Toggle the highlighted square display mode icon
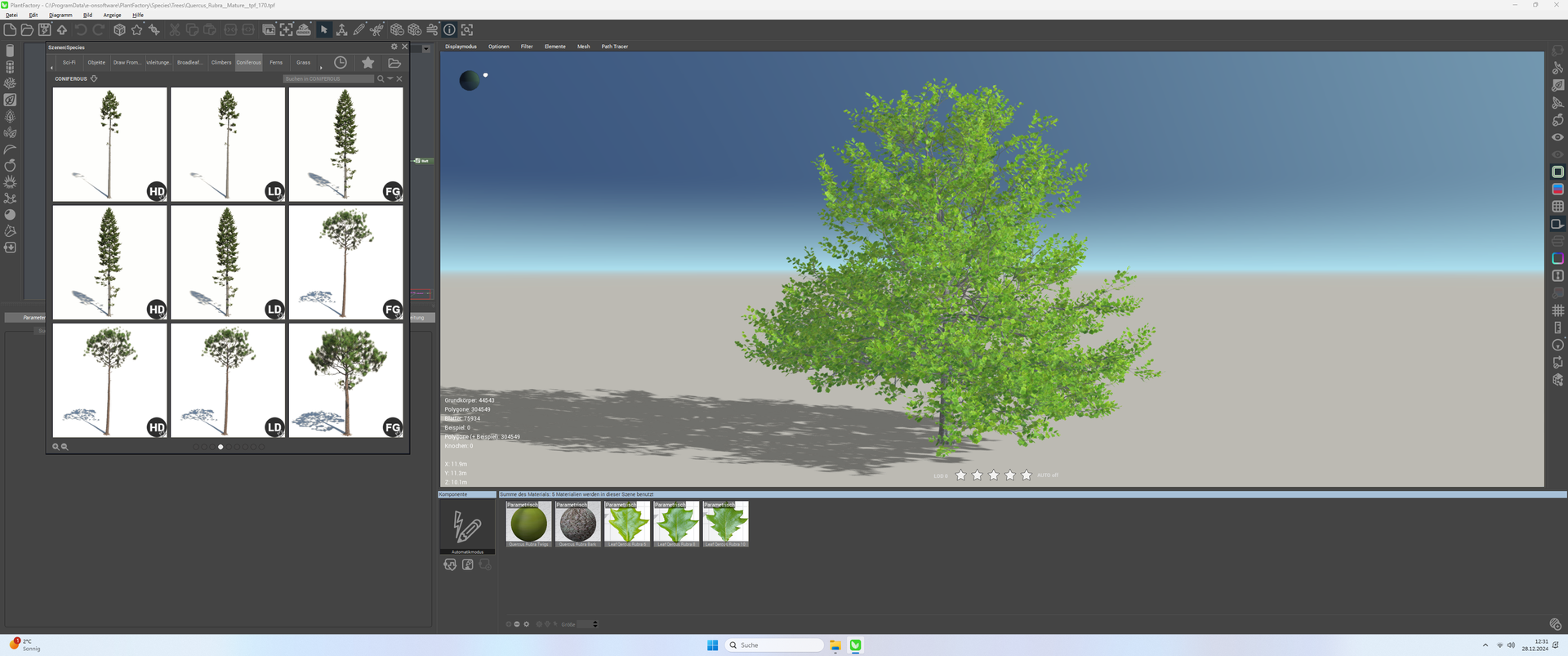This screenshot has height=656, width=1568. click(1558, 172)
